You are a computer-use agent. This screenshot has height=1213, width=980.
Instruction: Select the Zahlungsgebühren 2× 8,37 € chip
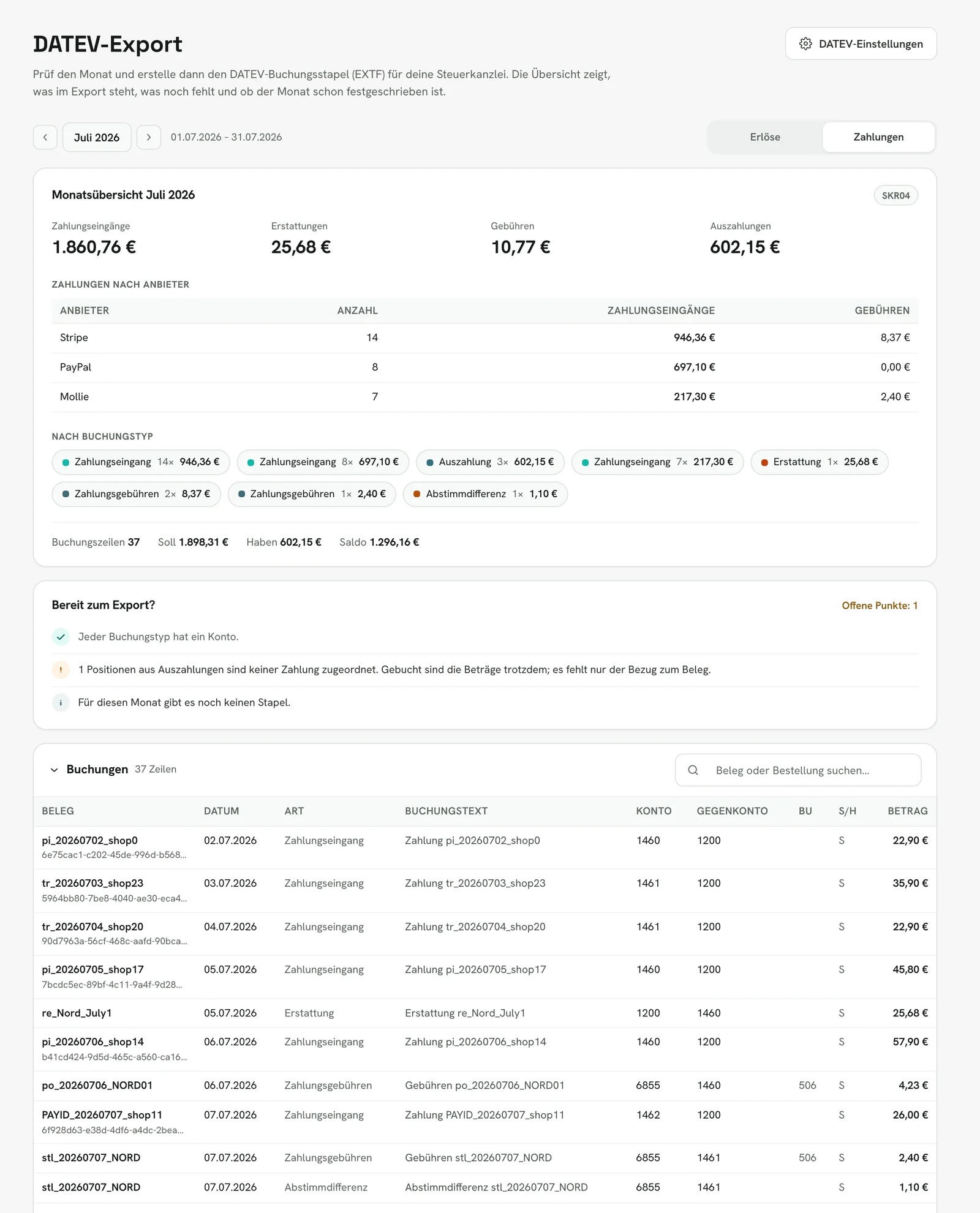[136, 494]
